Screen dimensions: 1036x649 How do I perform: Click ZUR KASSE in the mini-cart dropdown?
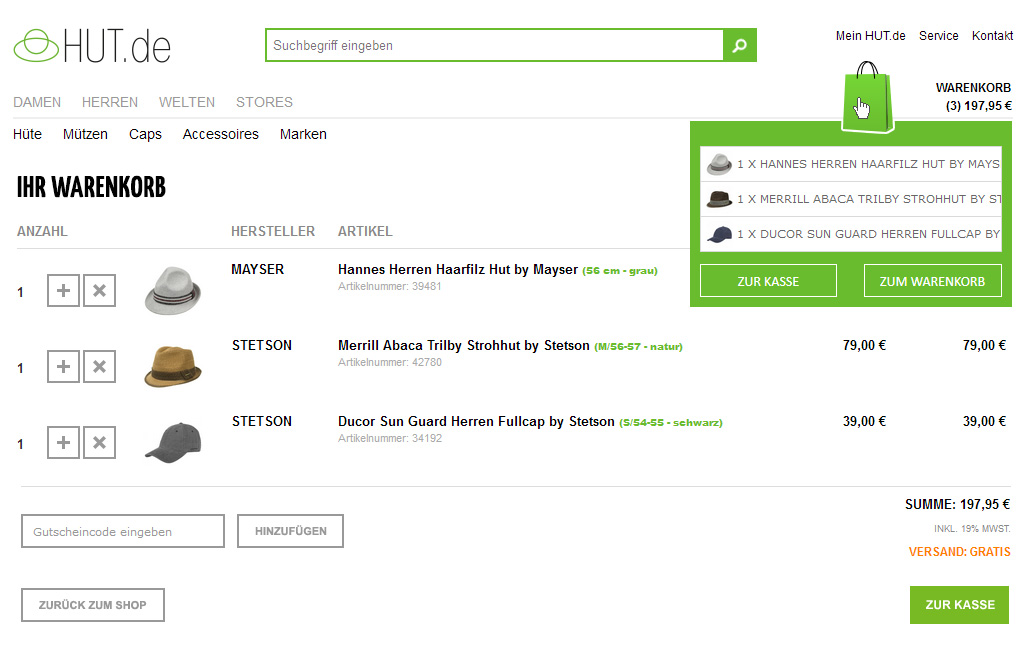[768, 281]
